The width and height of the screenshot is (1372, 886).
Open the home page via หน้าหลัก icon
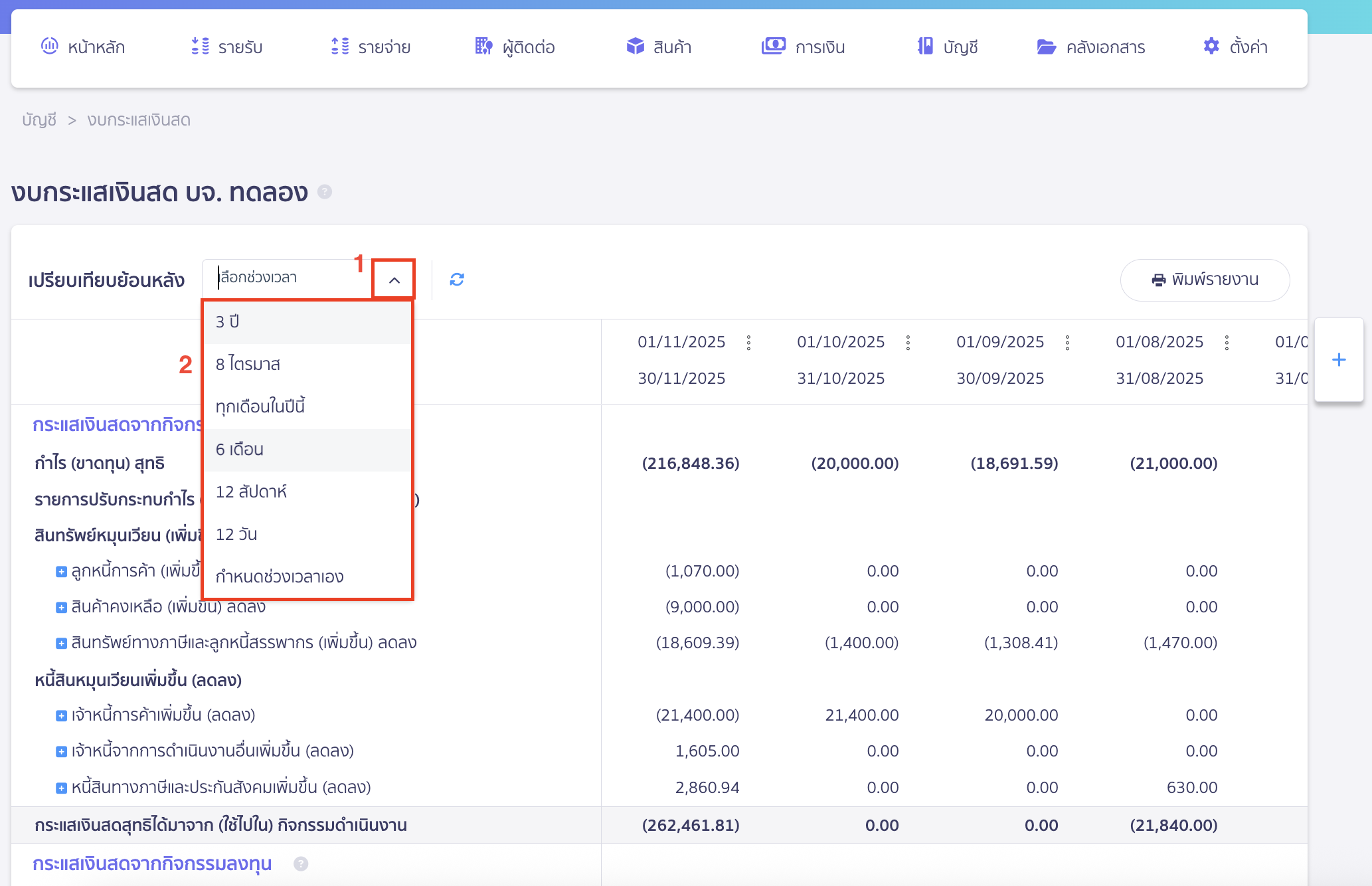[x=49, y=46]
